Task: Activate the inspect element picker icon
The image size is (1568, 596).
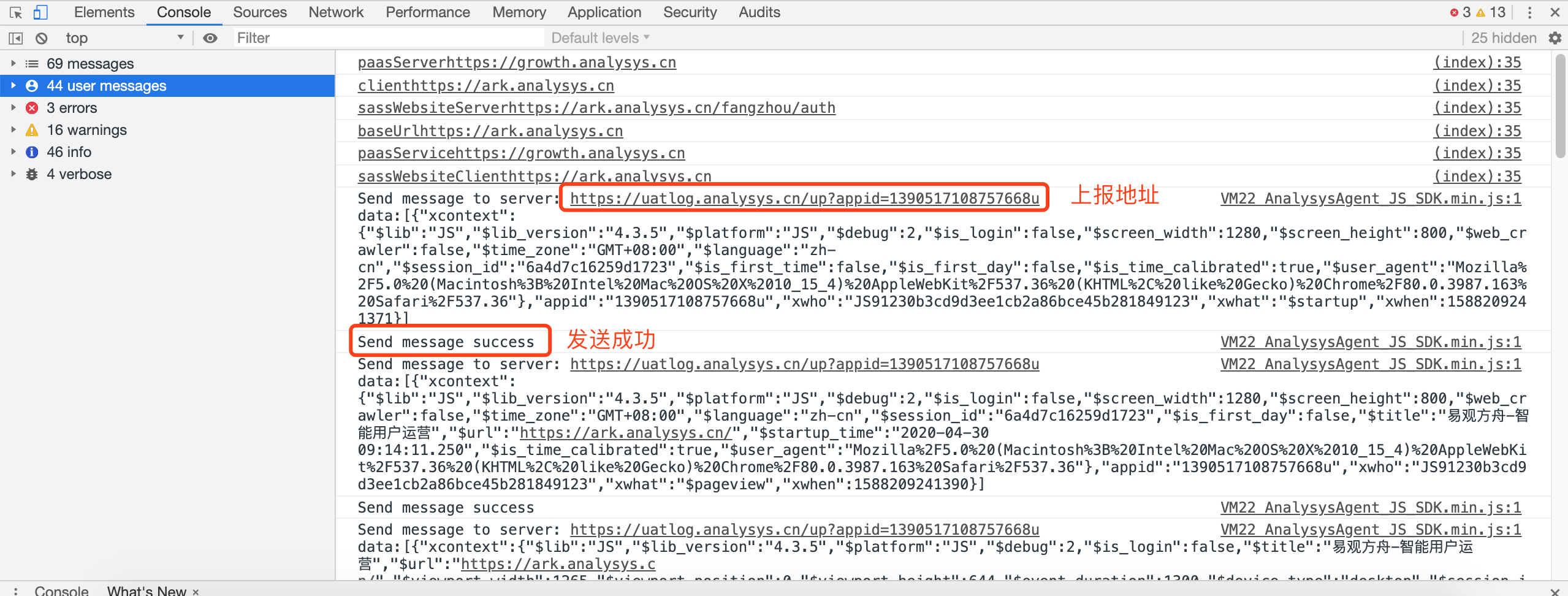Action: [16, 12]
